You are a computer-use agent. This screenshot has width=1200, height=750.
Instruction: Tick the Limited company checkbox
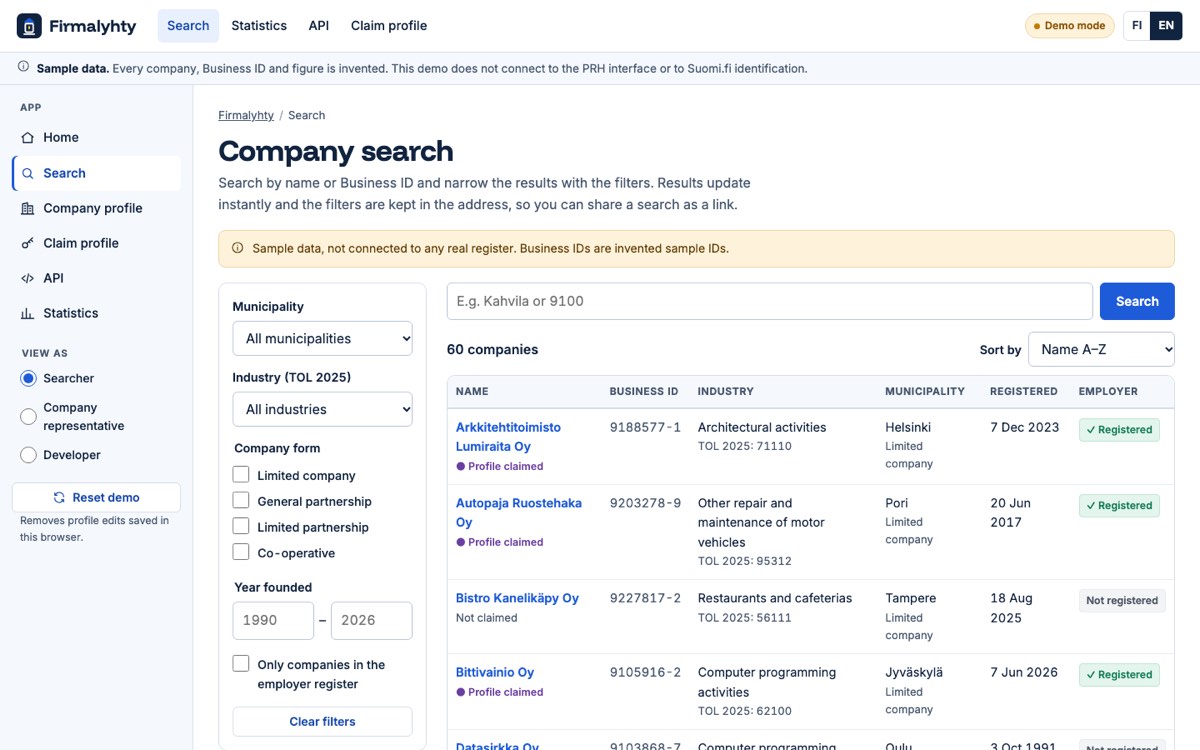[241, 474]
